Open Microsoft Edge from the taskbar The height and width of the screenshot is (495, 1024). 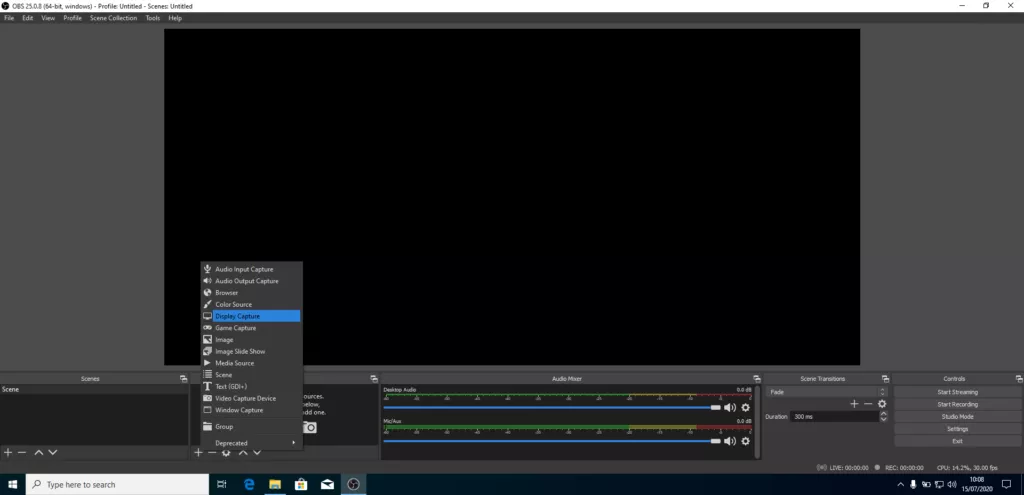pos(248,484)
